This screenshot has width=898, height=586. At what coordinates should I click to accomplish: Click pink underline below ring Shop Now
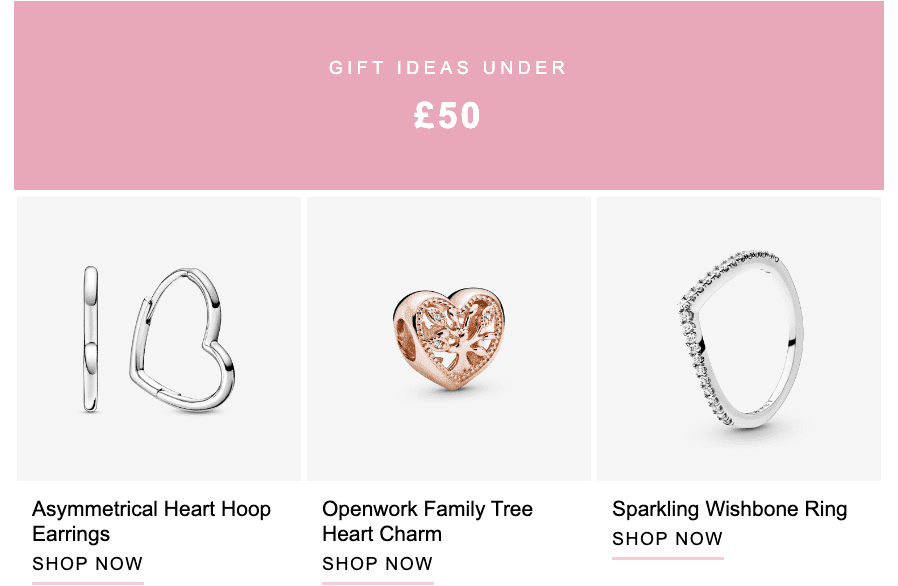[668, 558]
